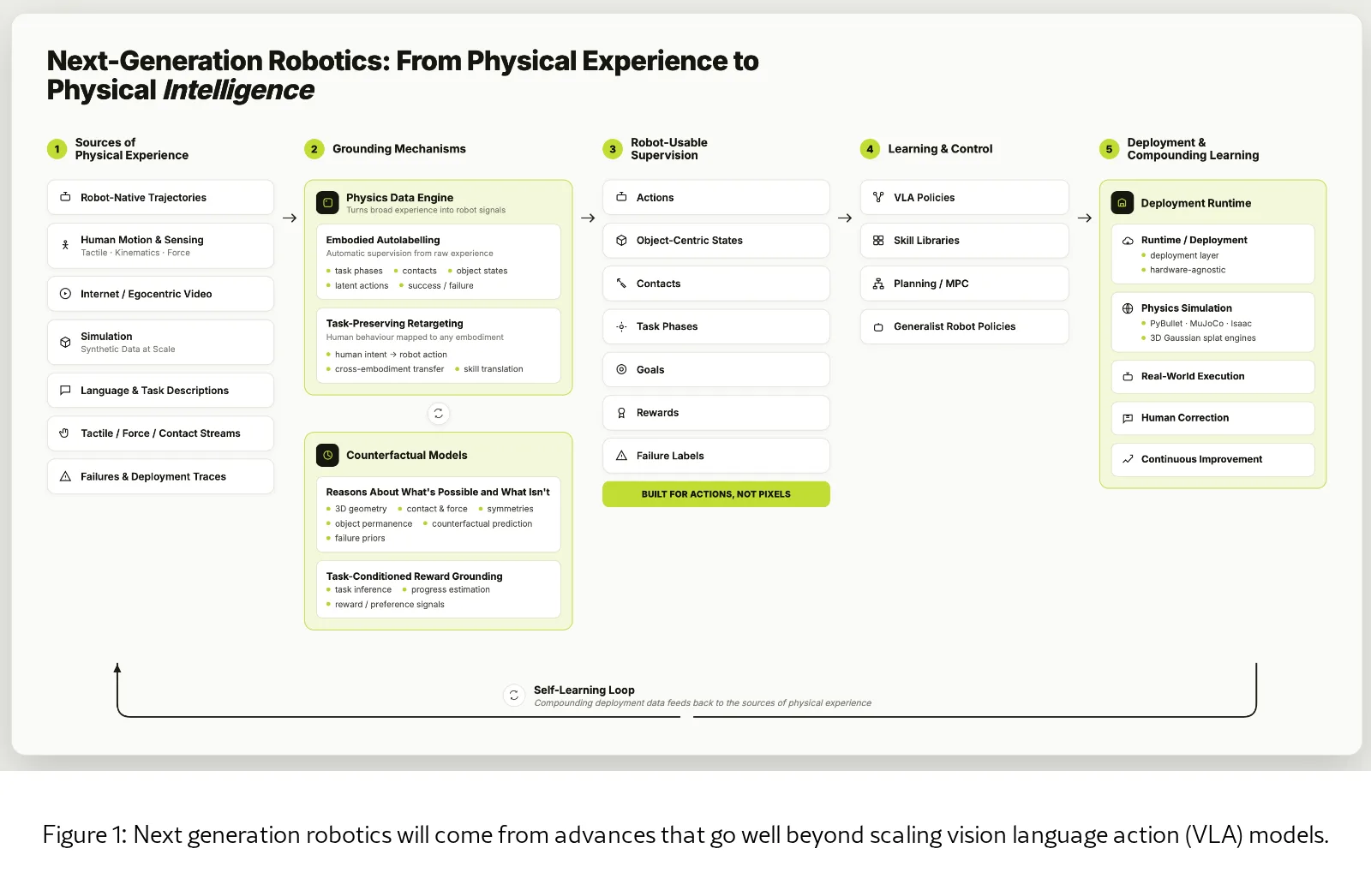
Task: Click the Counterfactual Models clock icon
Action: tap(327, 455)
